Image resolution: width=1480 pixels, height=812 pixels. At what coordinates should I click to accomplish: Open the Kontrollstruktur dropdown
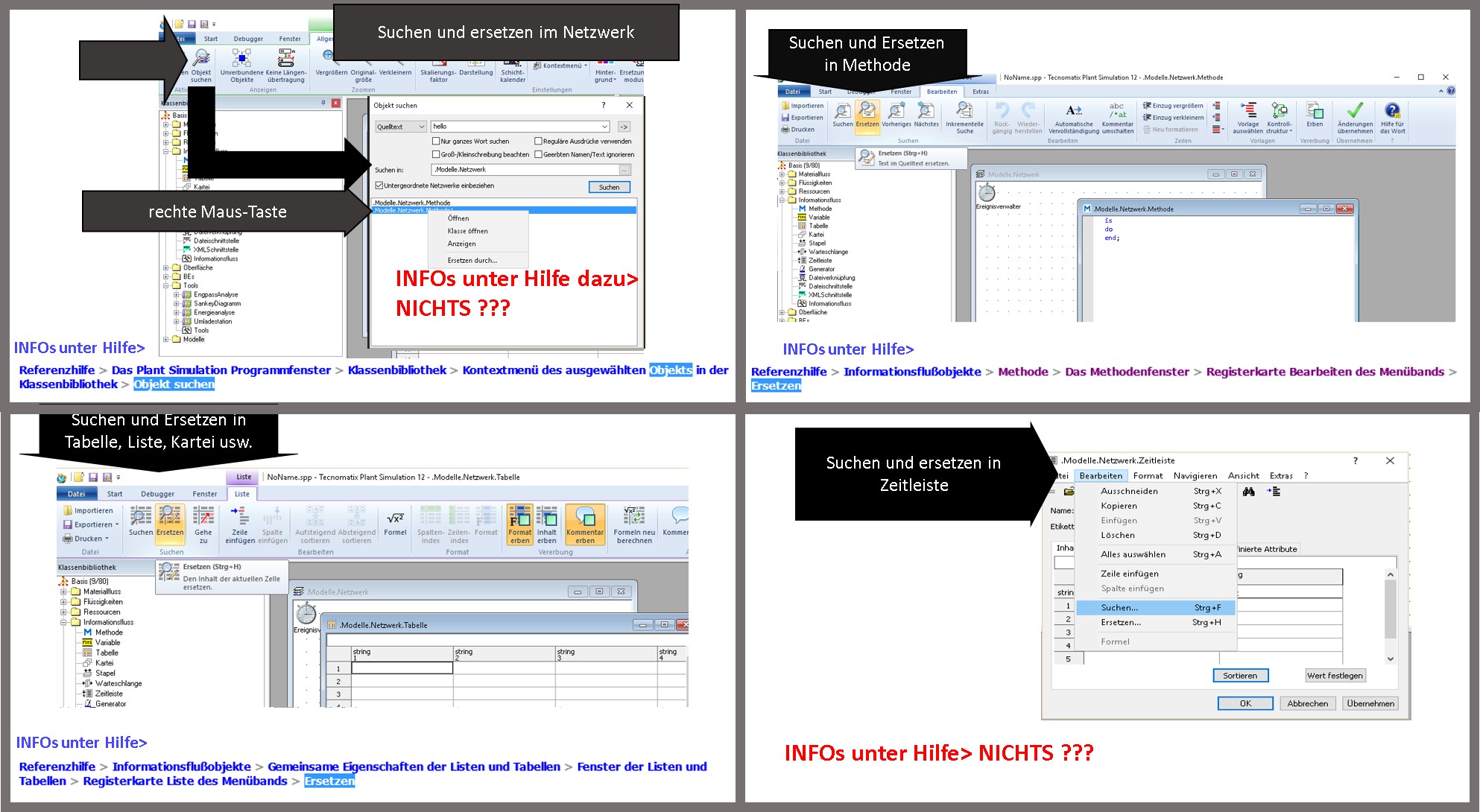[x=1279, y=118]
